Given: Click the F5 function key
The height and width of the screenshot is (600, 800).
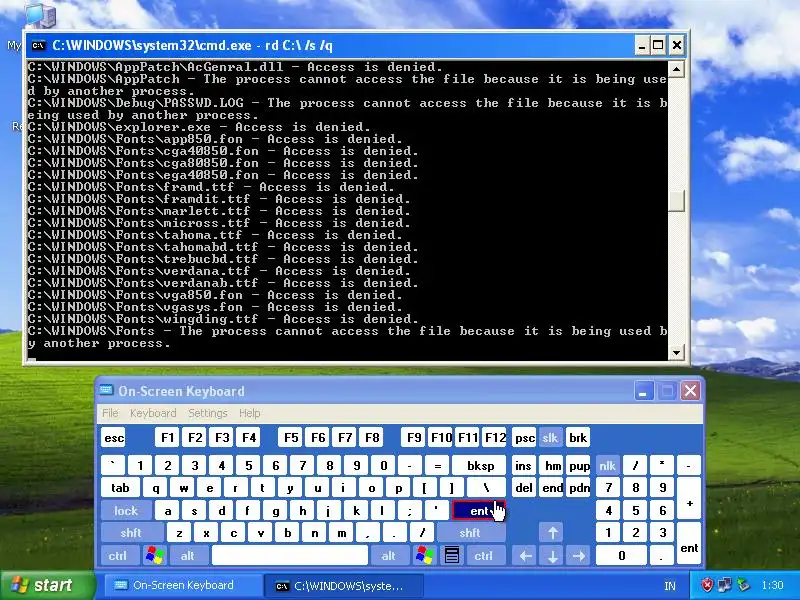Looking at the screenshot, I should point(291,438).
